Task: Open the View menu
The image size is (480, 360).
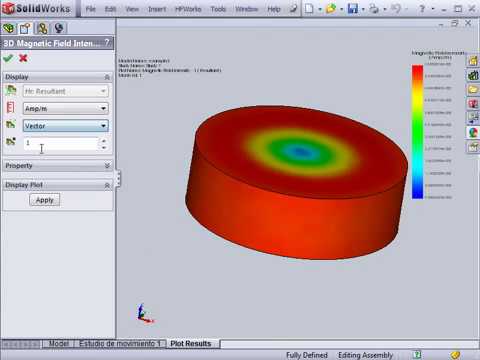Action: tap(132, 9)
